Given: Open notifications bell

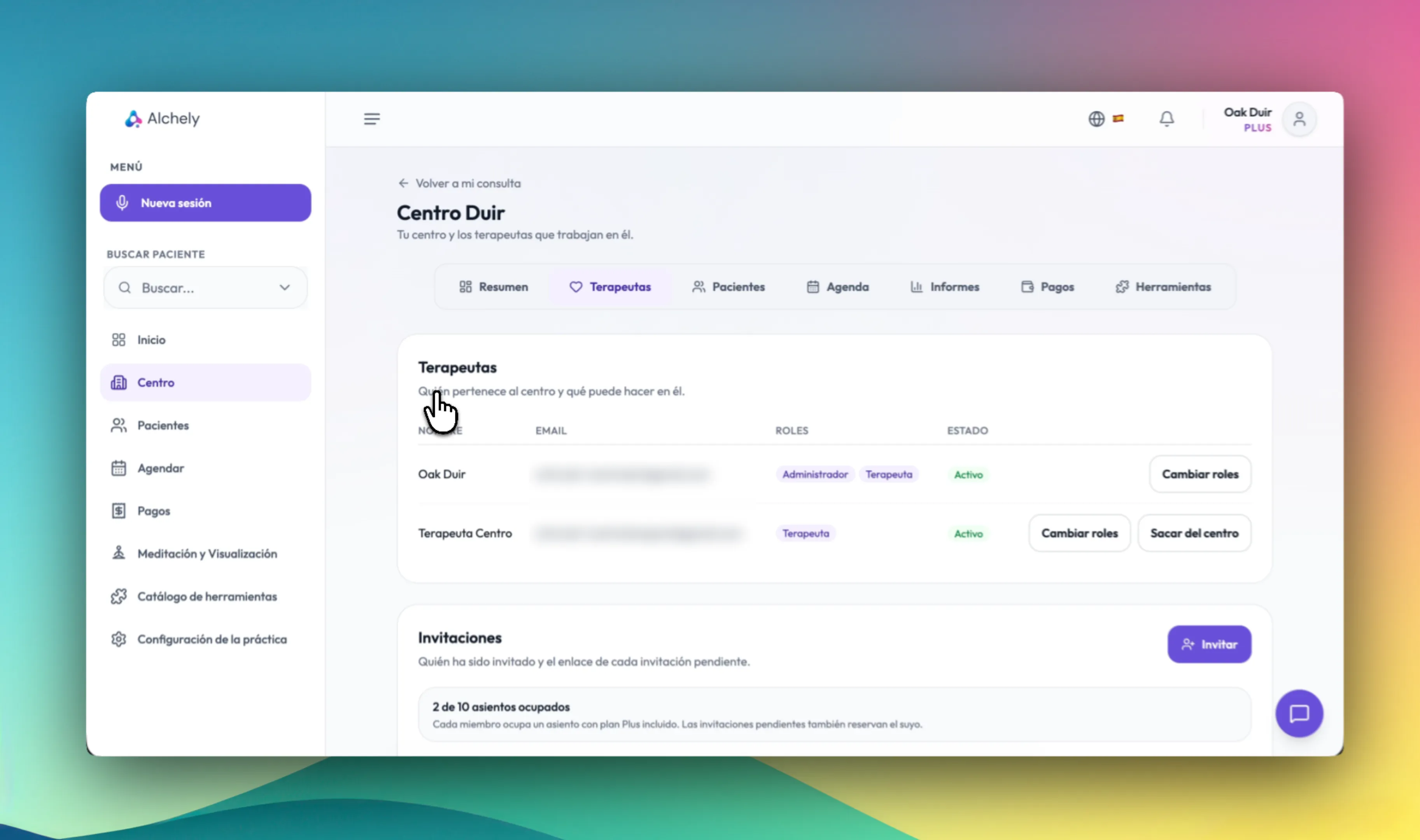Looking at the screenshot, I should [1166, 119].
